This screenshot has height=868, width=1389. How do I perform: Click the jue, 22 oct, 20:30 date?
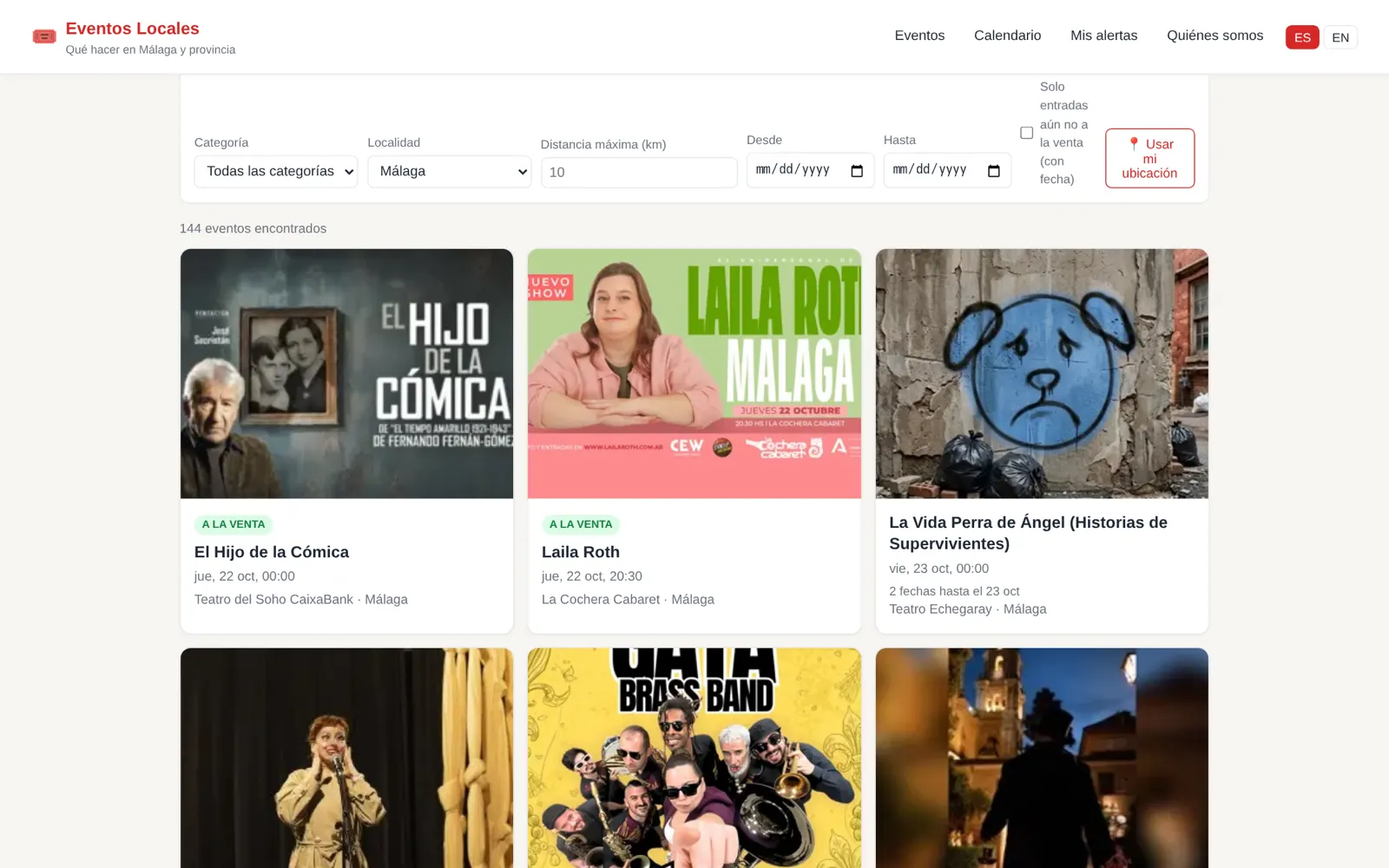(592, 576)
